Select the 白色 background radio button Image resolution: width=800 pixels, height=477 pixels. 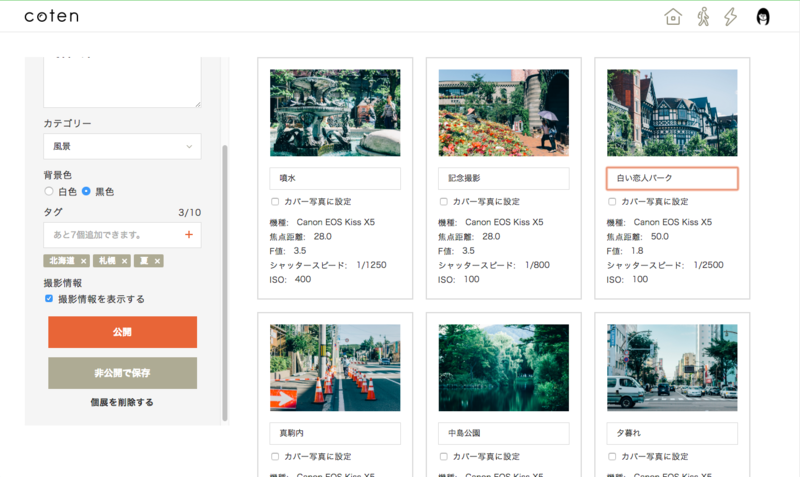[x=49, y=191]
